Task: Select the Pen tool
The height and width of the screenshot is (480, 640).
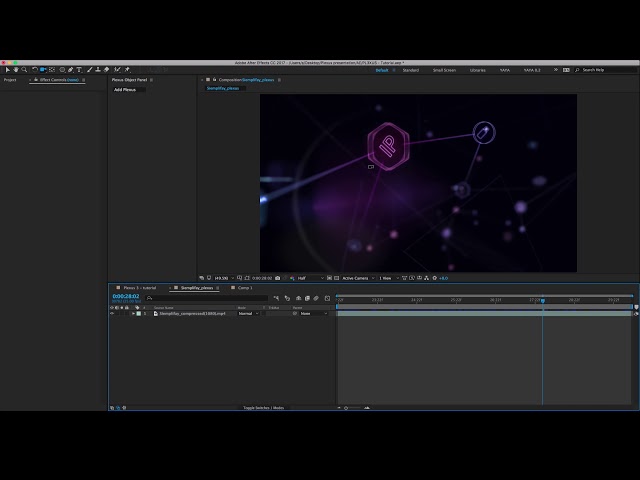Action: [x=71, y=70]
